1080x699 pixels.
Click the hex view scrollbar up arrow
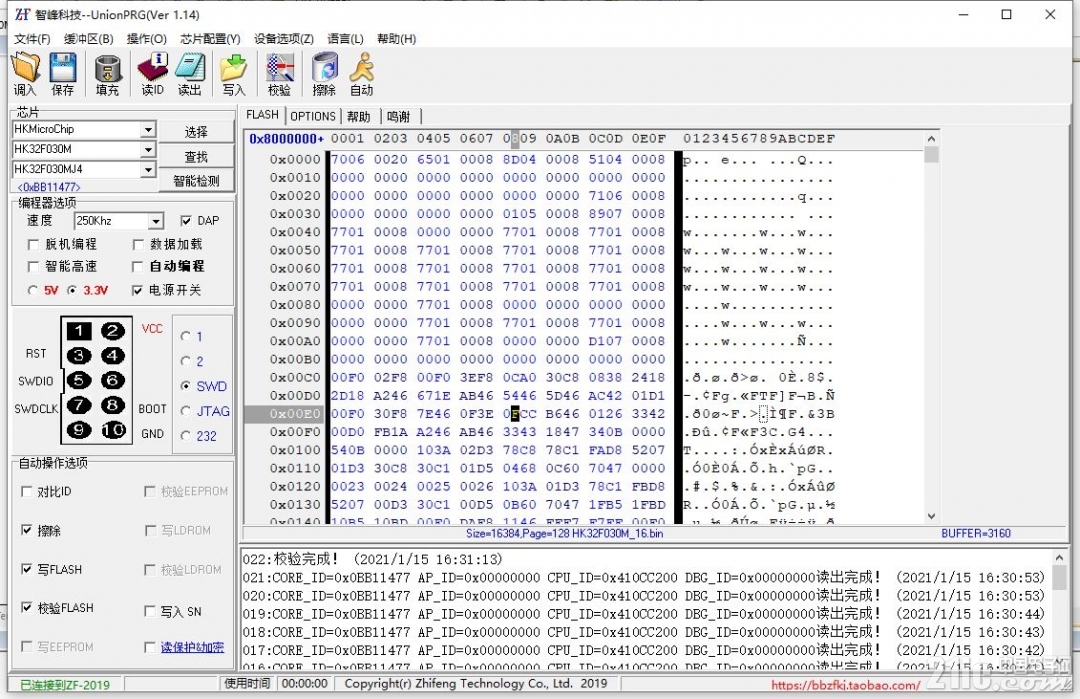point(931,138)
